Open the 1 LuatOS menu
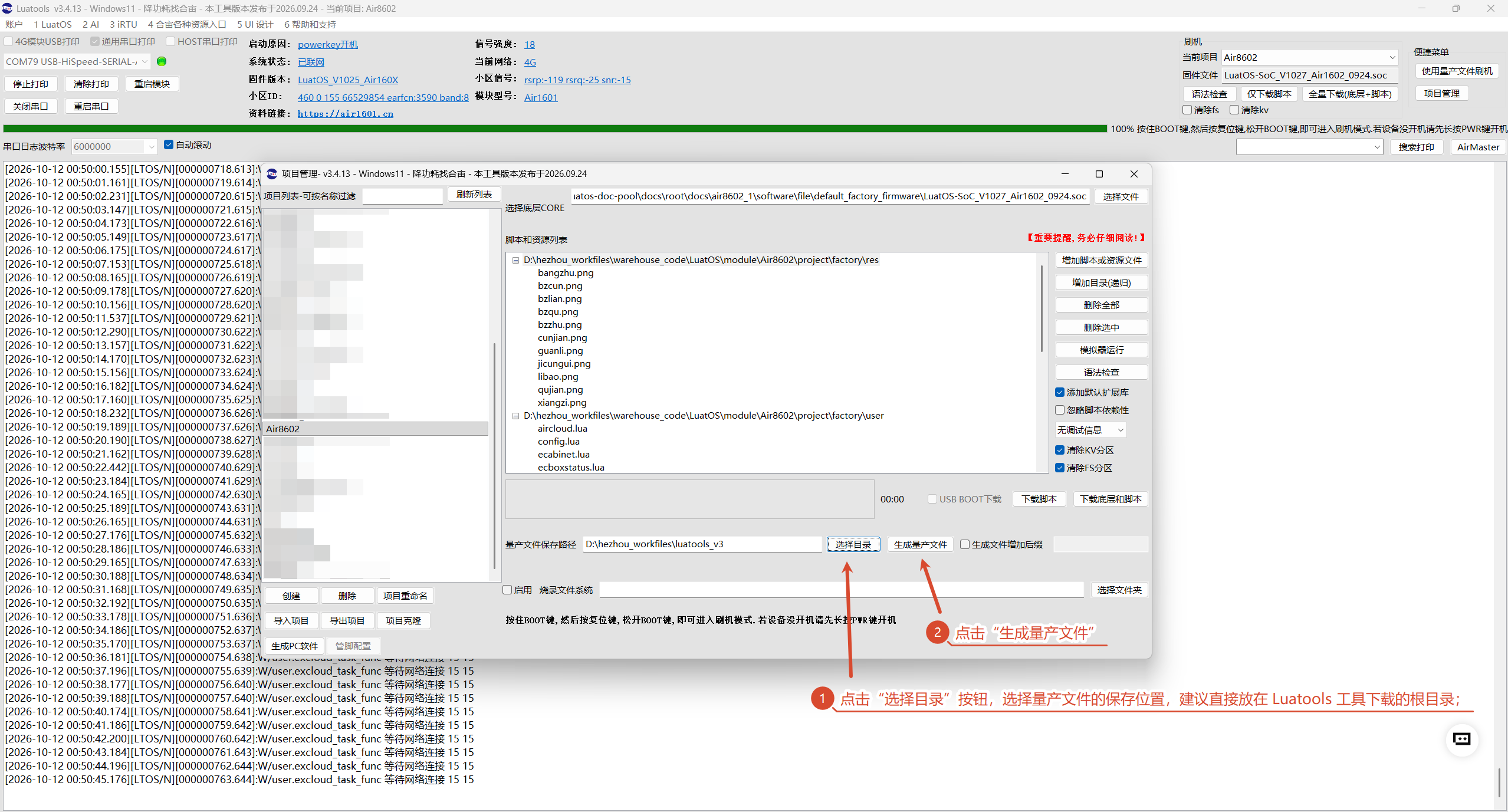1508x812 pixels. pyautogui.click(x=52, y=24)
